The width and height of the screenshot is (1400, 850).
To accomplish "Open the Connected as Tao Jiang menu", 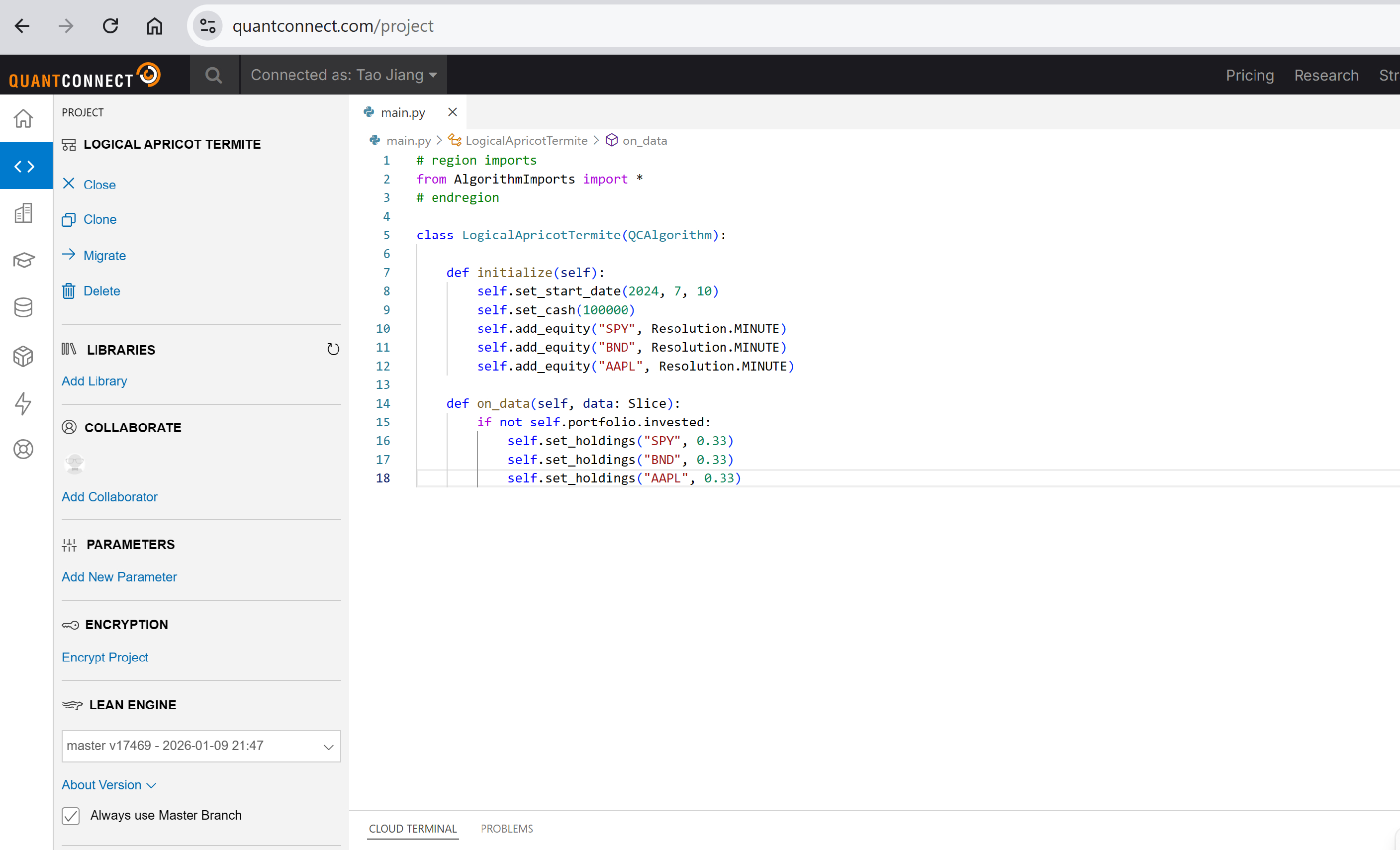I will (x=344, y=75).
